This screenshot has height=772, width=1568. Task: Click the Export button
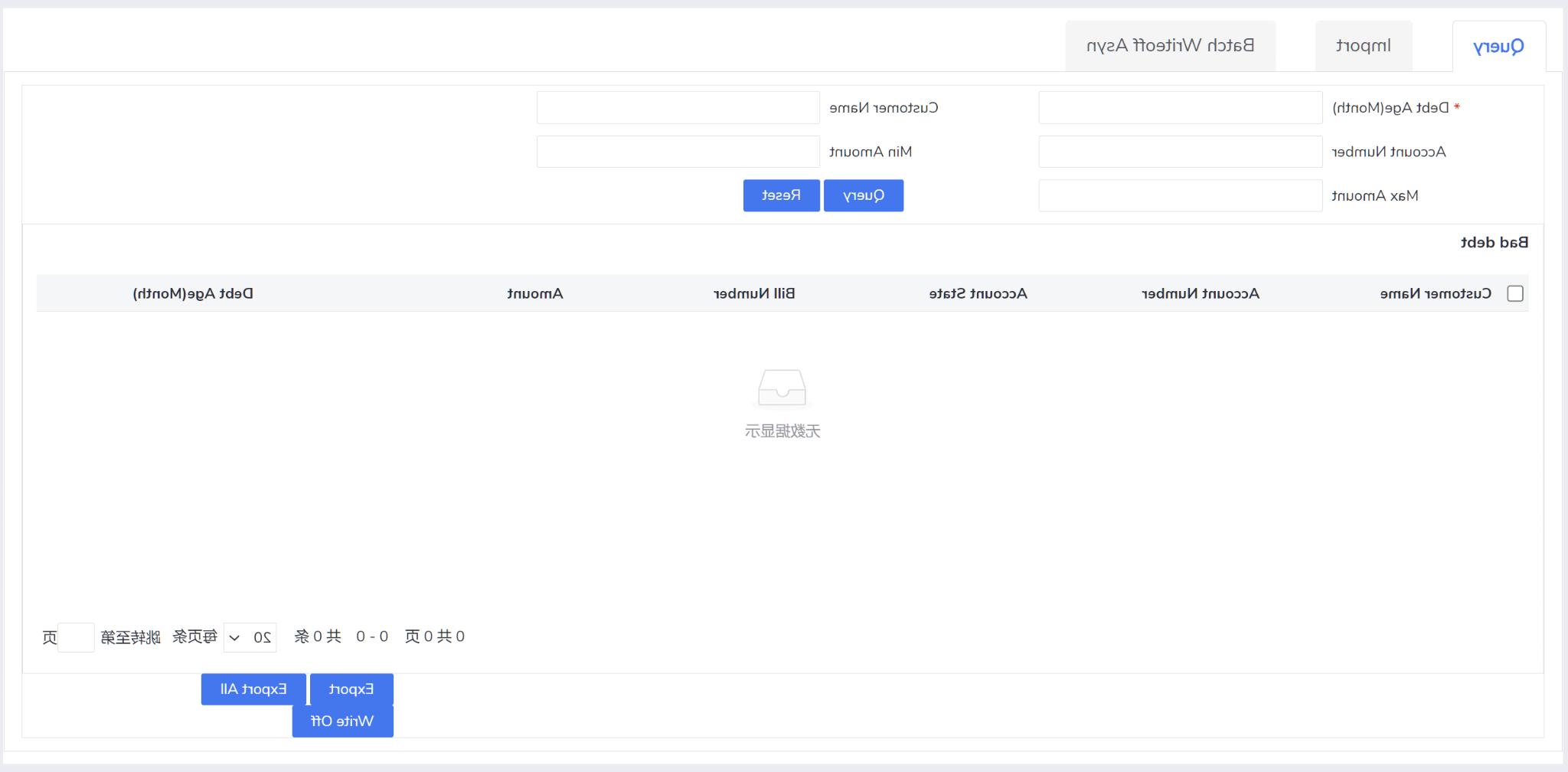[x=351, y=689]
